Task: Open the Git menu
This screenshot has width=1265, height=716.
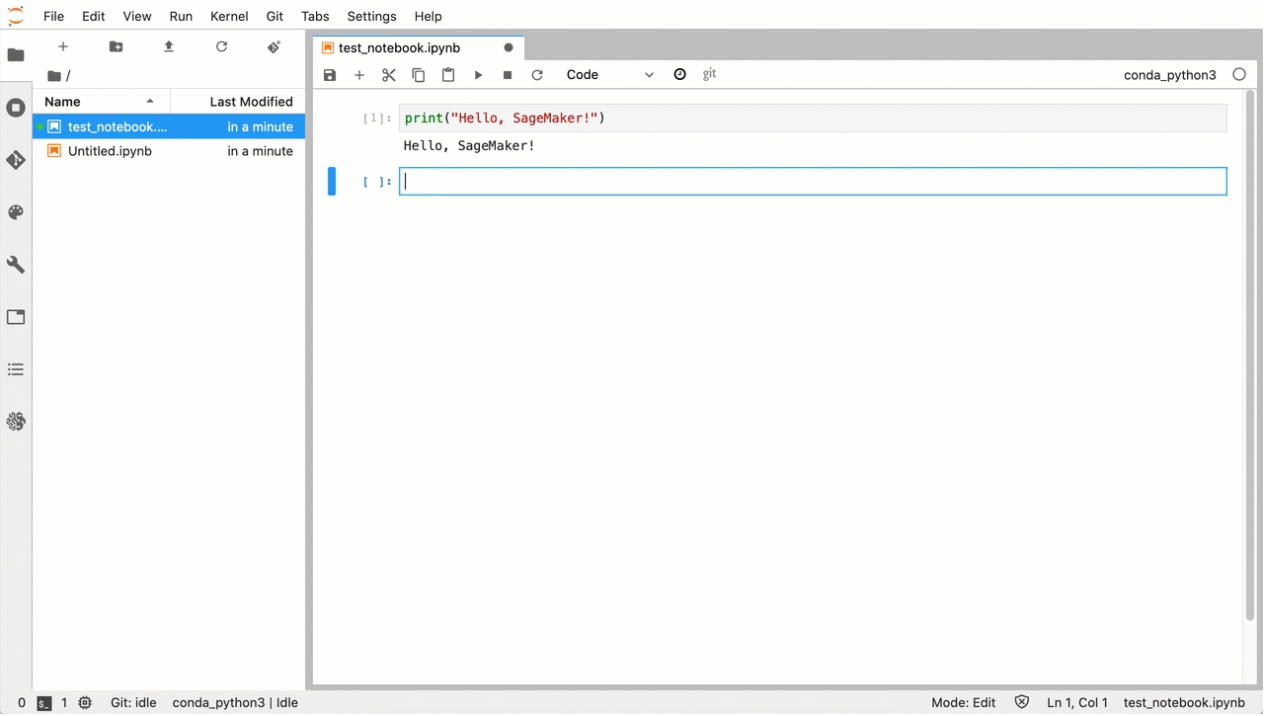Action: coord(275,16)
